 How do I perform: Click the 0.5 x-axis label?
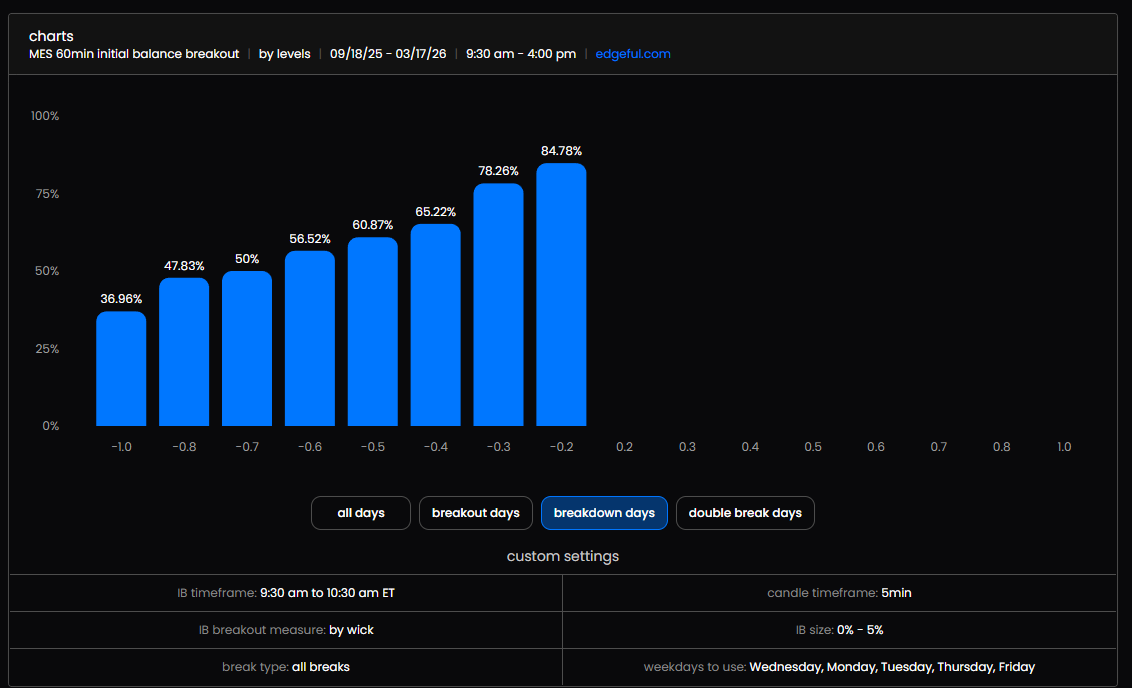coord(813,447)
